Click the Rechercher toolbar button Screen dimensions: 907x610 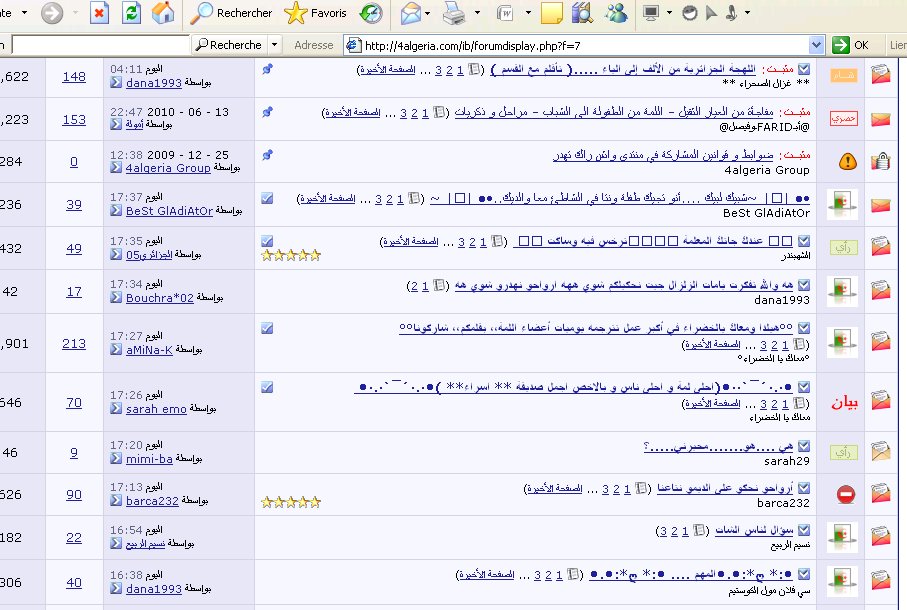tap(232, 13)
